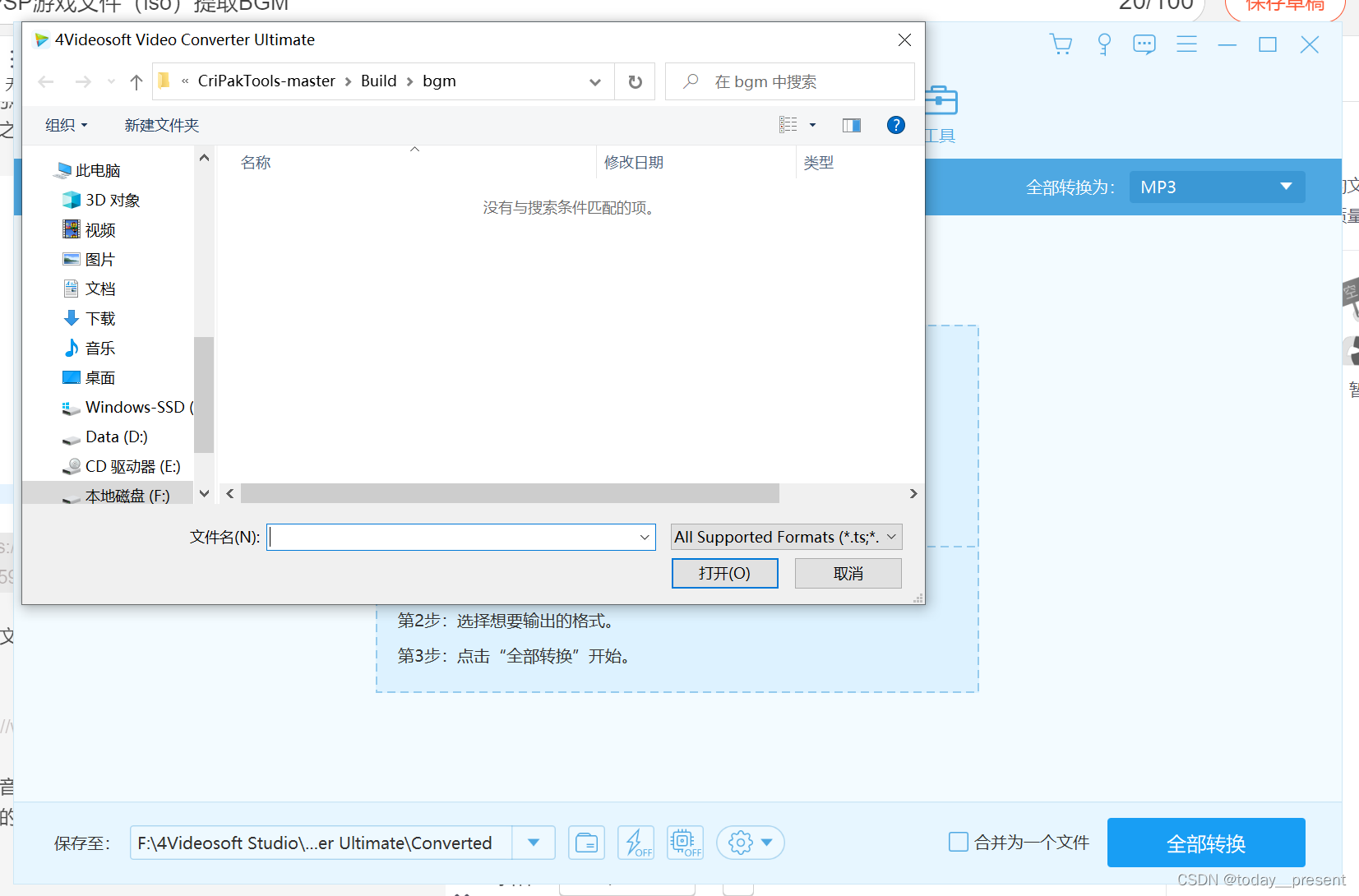
Task: Open the dialog help question icon
Action: 896,125
